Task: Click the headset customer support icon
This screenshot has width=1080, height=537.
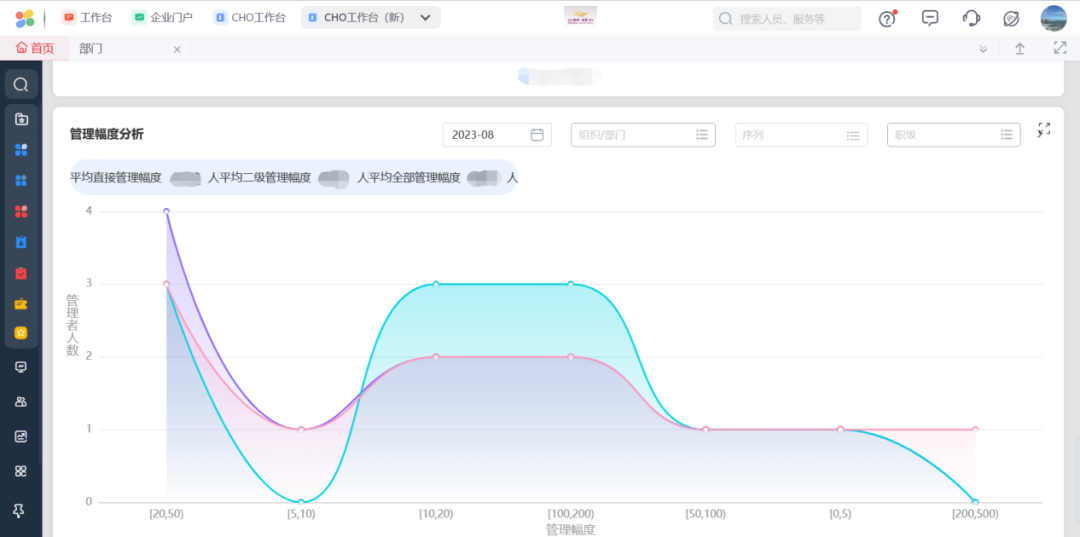Action: point(971,18)
